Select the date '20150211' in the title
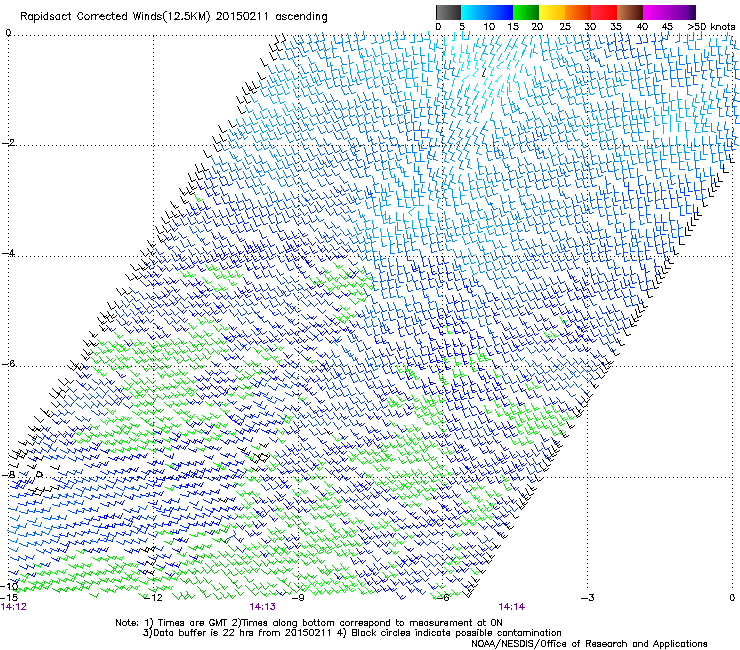The width and height of the screenshot is (740, 650). coord(242,17)
